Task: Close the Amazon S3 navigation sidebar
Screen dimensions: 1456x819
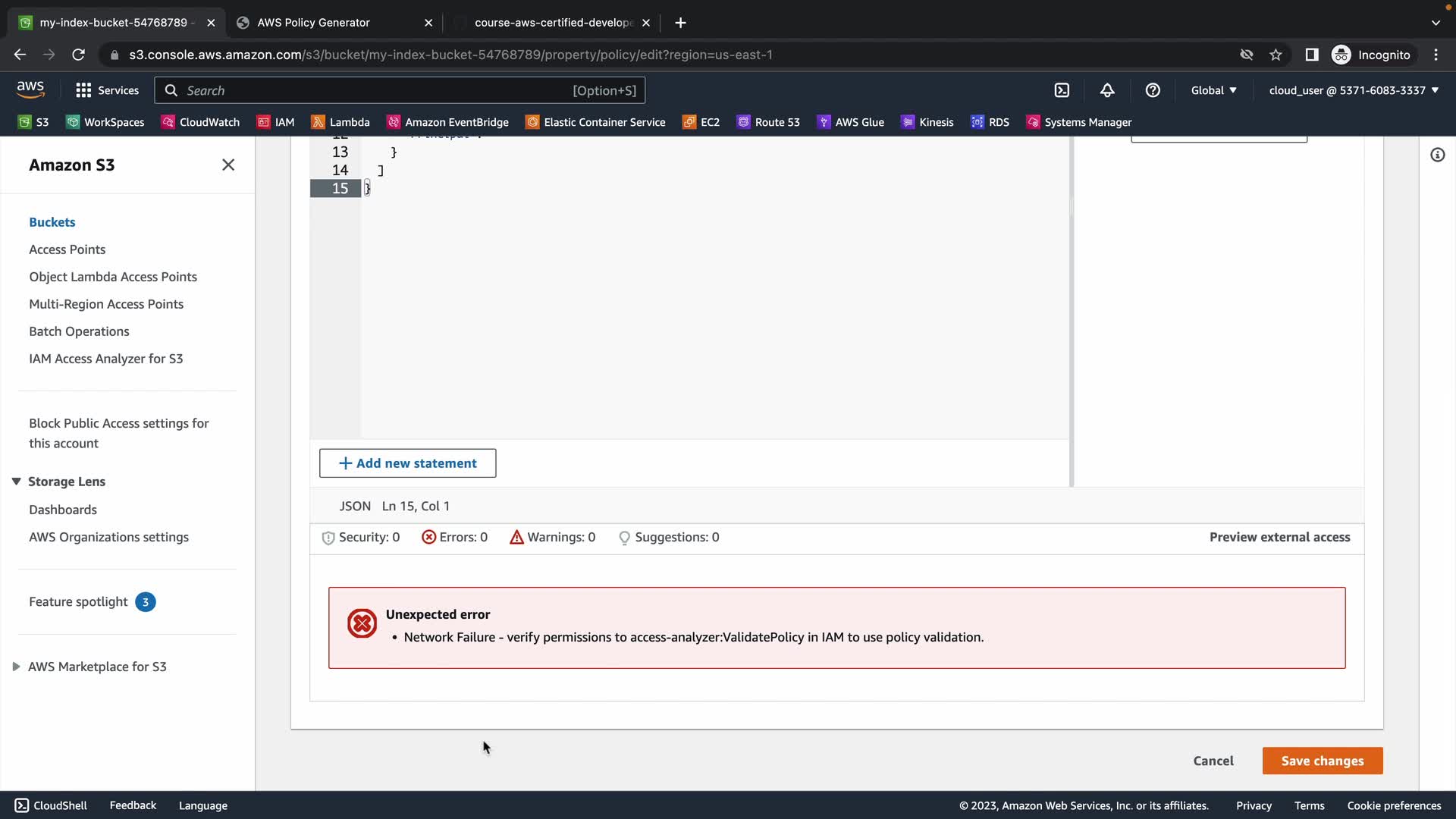Action: [228, 165]
